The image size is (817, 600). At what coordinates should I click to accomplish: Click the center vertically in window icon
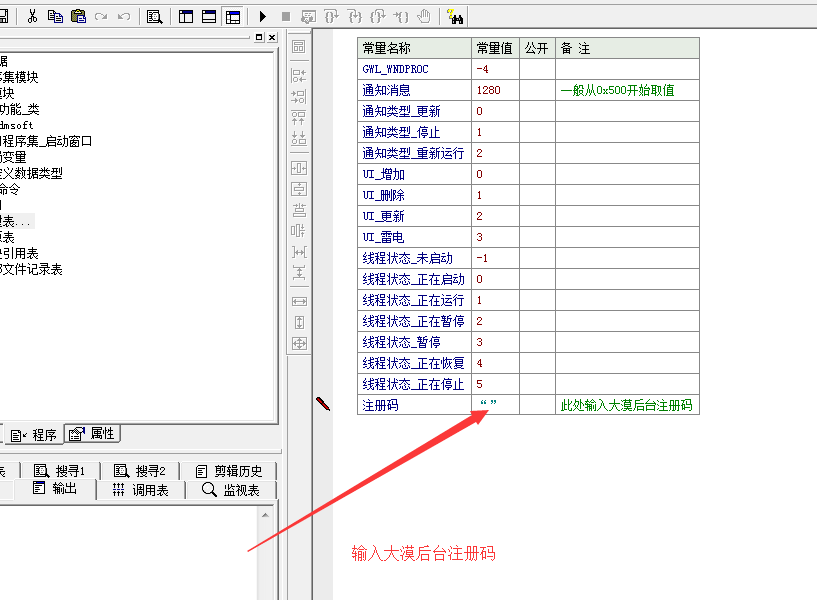(x=299, y=189)
